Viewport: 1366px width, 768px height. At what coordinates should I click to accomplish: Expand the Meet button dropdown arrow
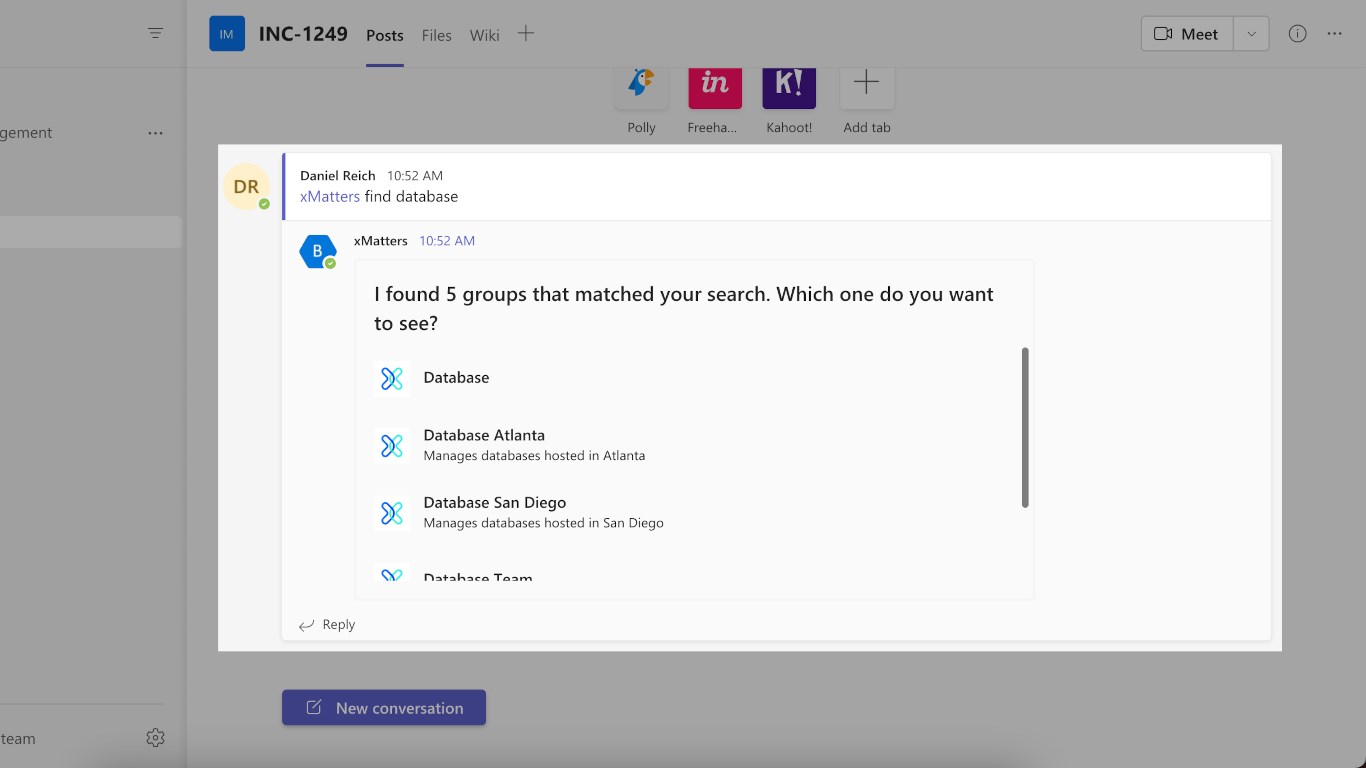[x=1251, y=34]
